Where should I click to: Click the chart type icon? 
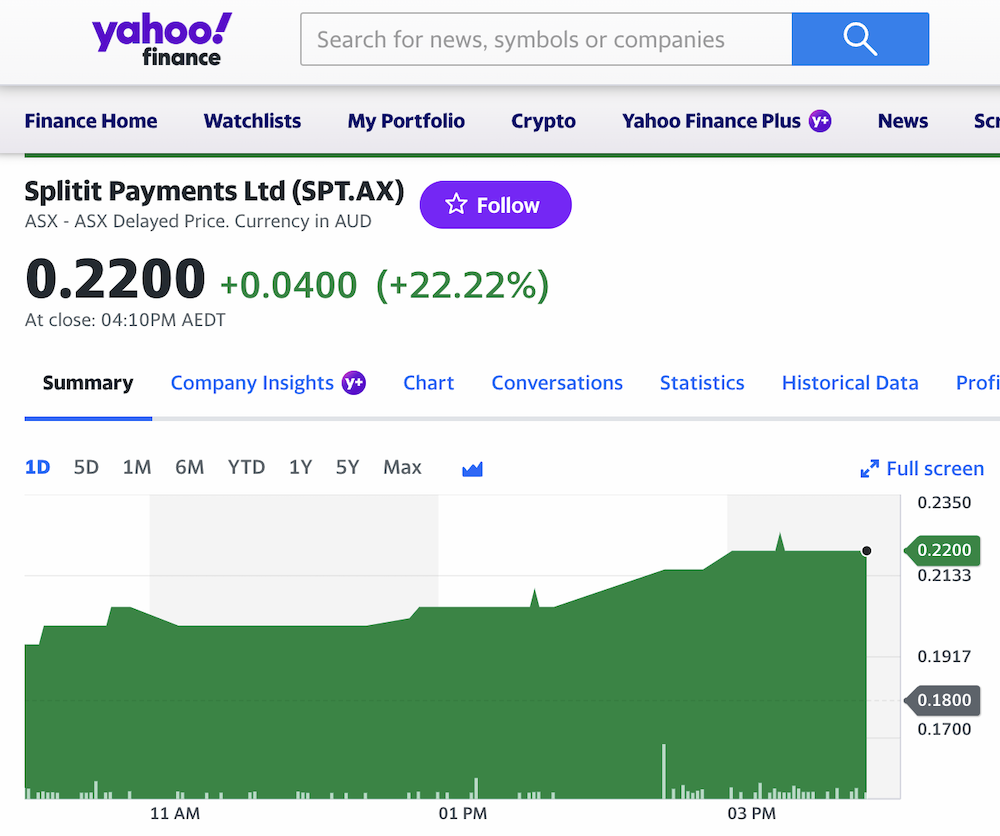click(x=472, y=468)
